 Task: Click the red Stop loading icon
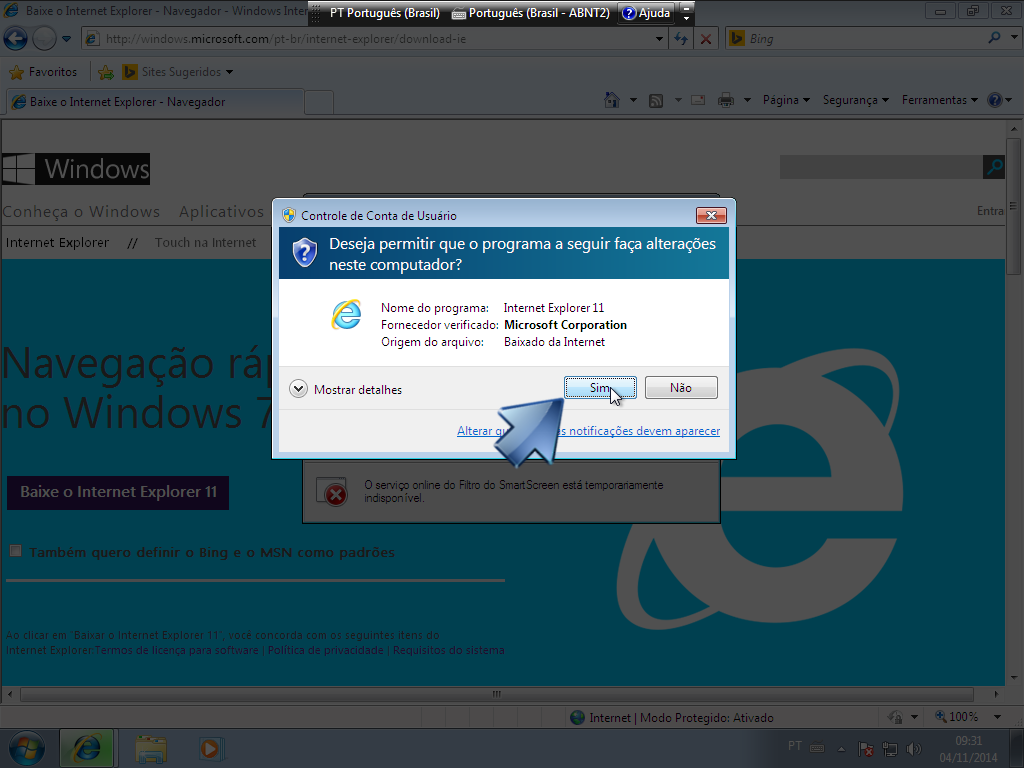coord(706,39)
